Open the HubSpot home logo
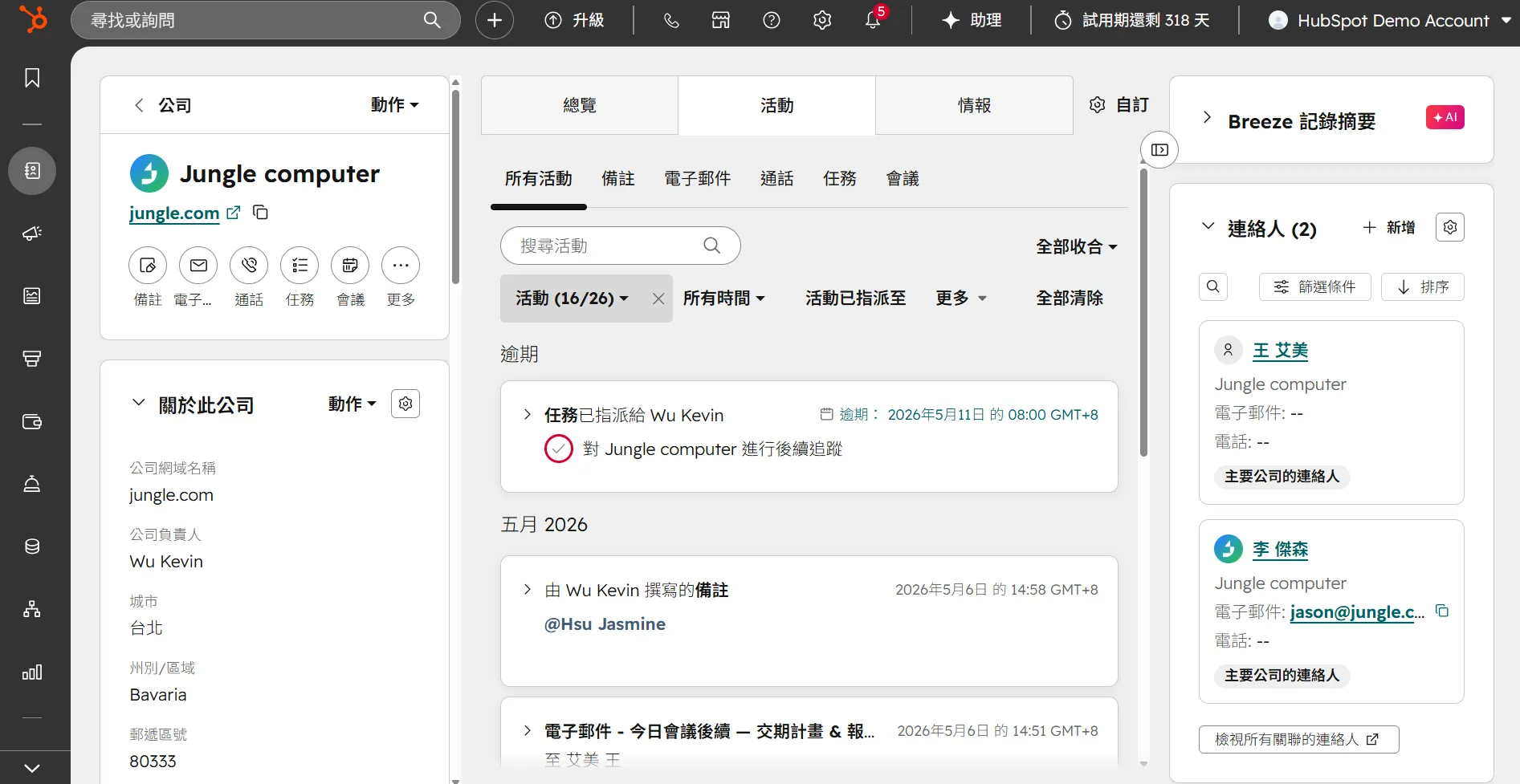Screen dimensions: 1520x784 pos(33,19)
